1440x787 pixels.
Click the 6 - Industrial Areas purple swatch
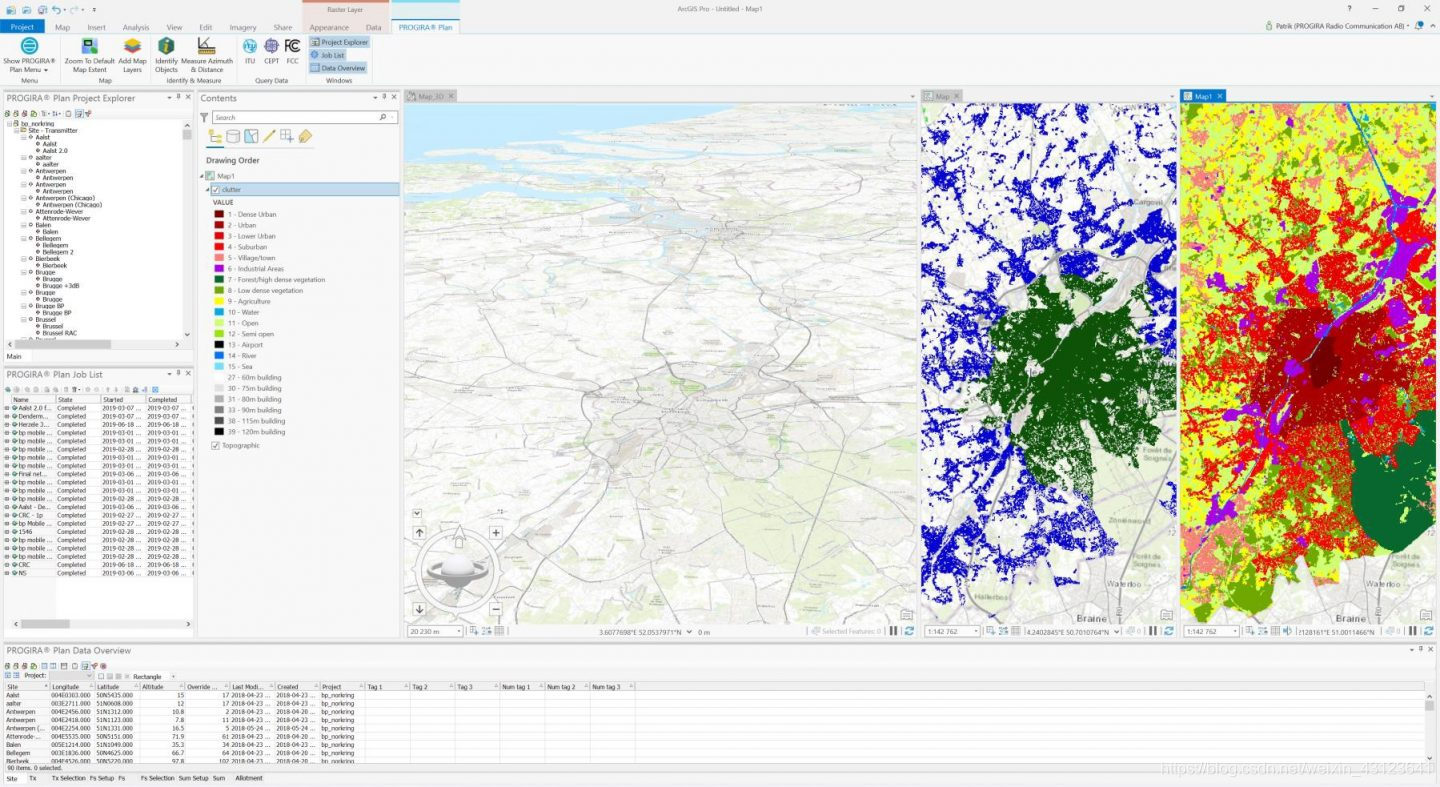coord(219,268)
